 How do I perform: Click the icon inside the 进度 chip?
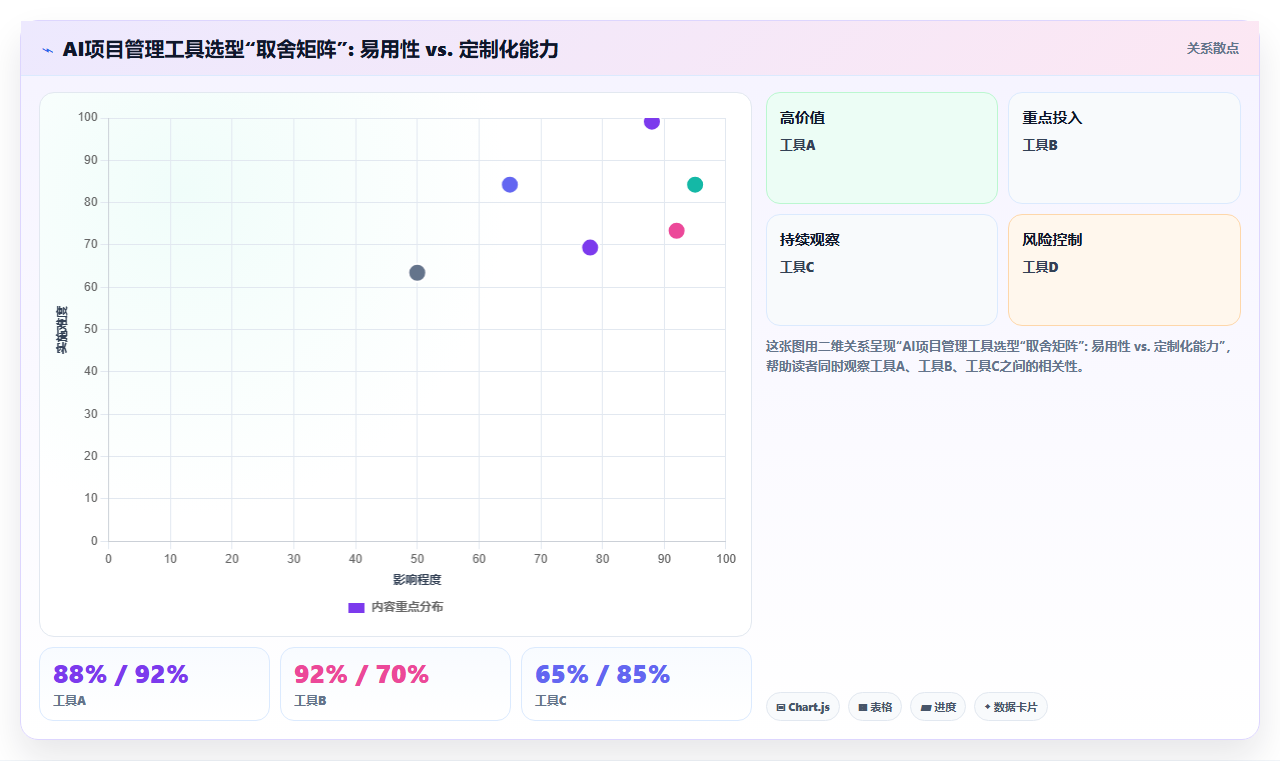926,707
